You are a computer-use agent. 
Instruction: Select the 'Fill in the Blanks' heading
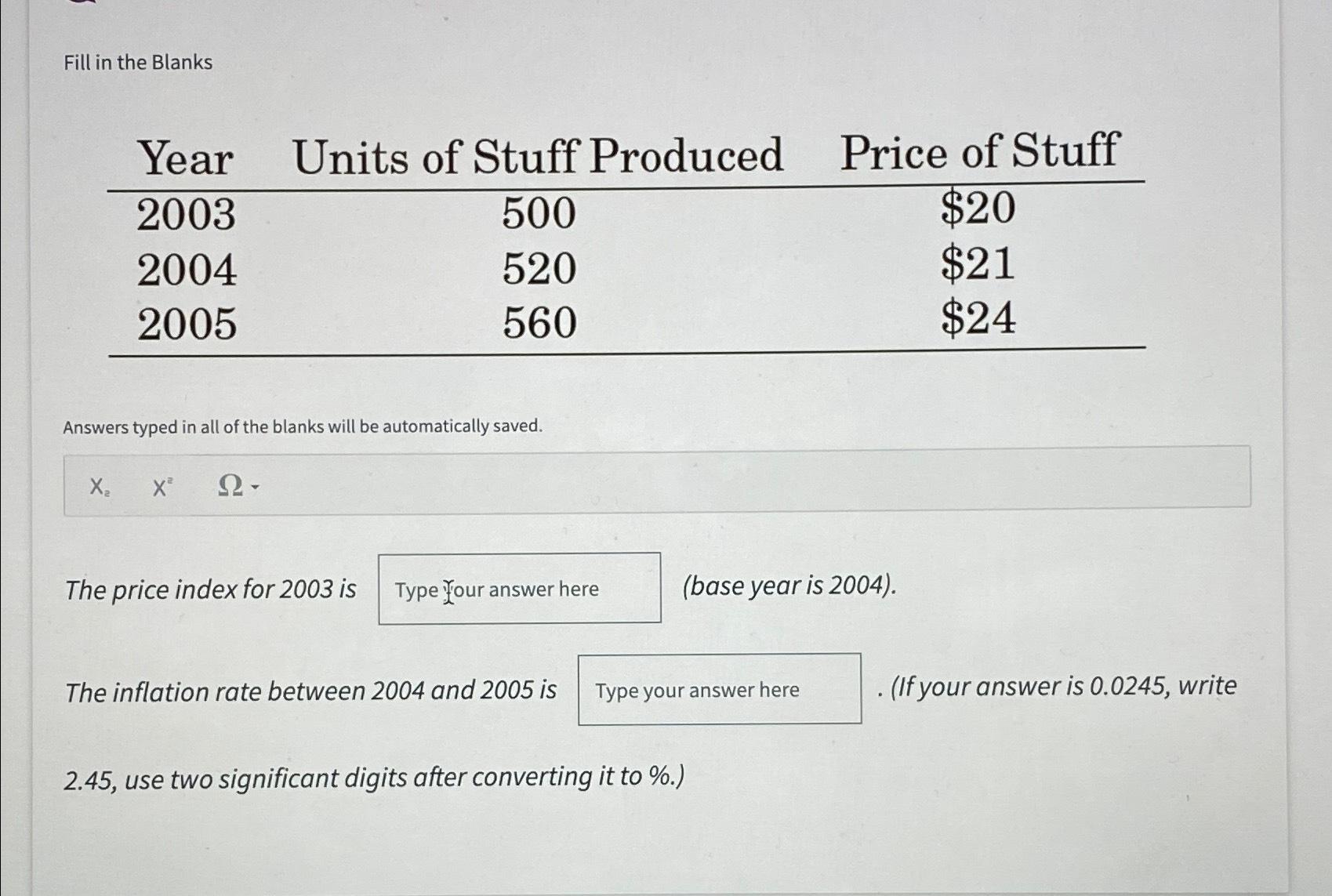tap(137, 63)
